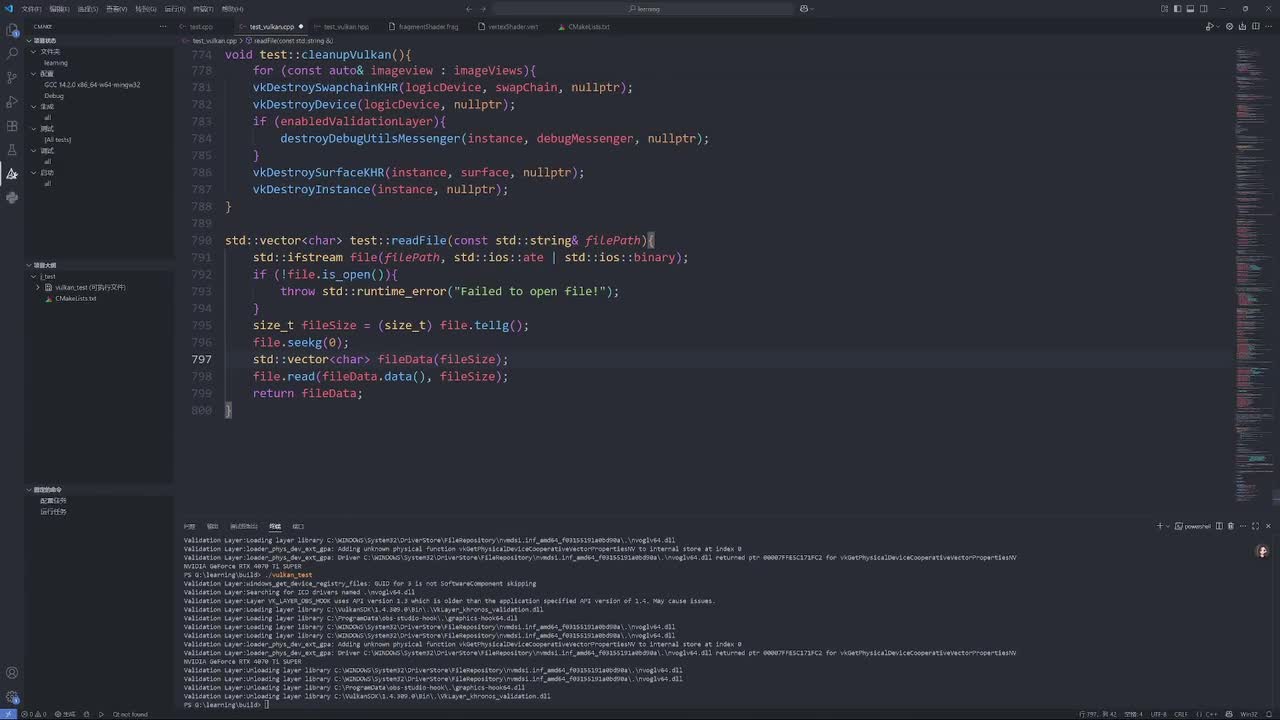Open CMake sidebar More Actions ellipsis
The width and height of the screenshot is (1280, 720).
click(163, 26)
